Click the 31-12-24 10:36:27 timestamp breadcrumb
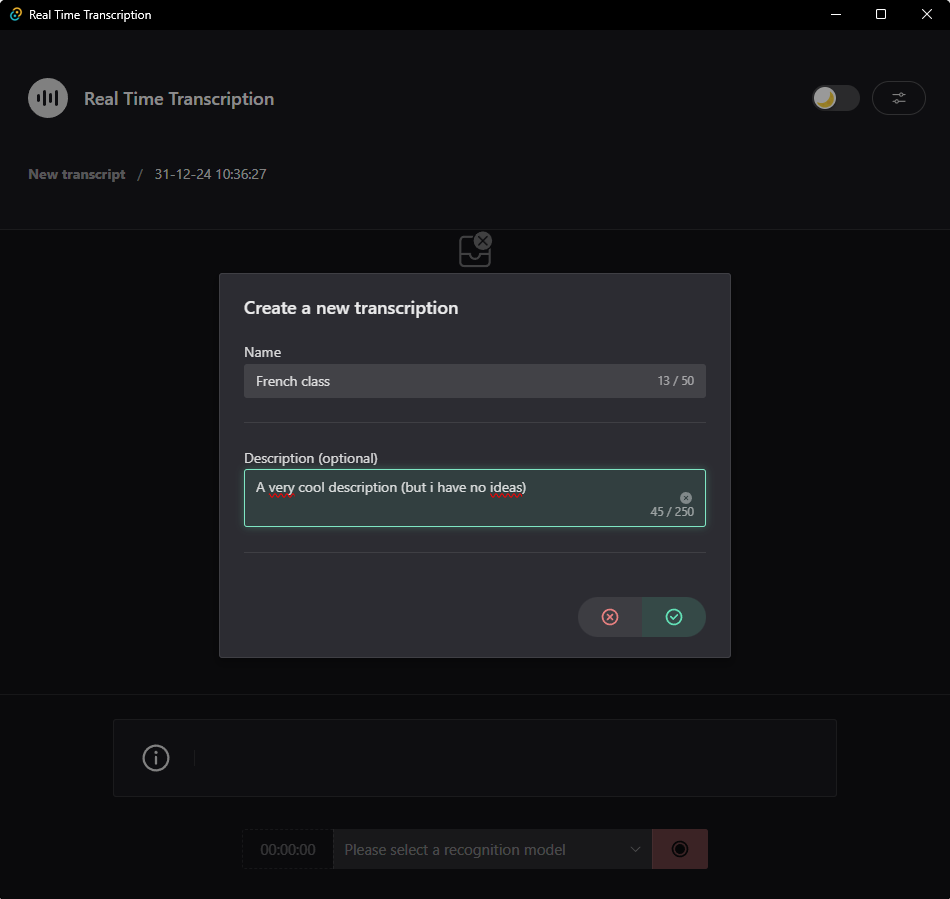Screen dimensions: 950x899 pyautogui.click(x=210, y=174)
